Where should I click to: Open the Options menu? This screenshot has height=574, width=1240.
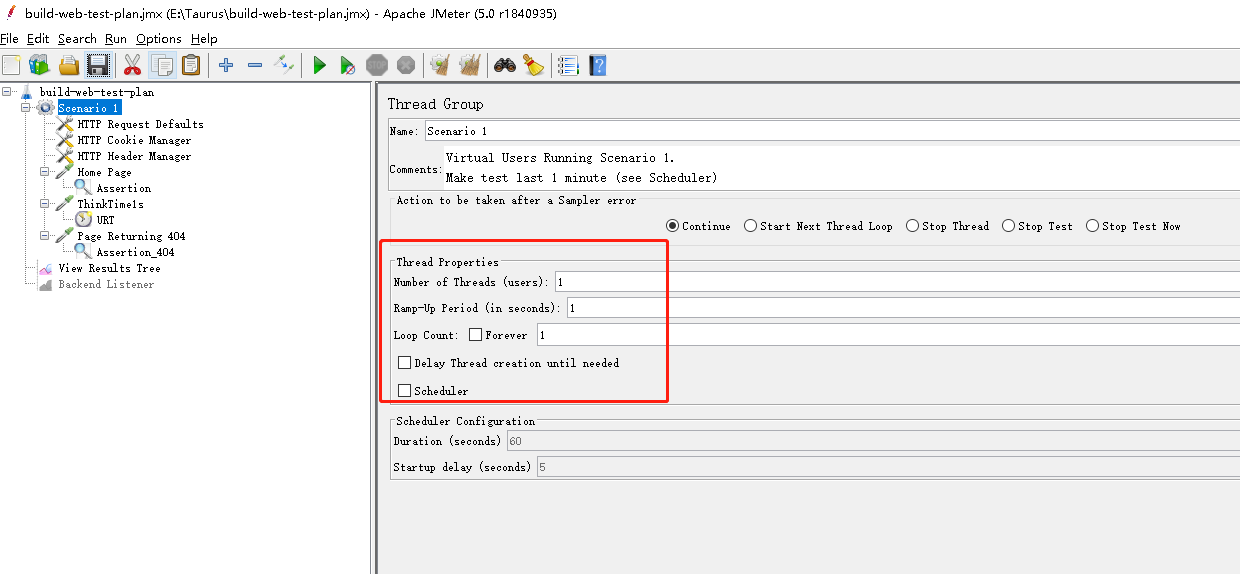point(159,39)
